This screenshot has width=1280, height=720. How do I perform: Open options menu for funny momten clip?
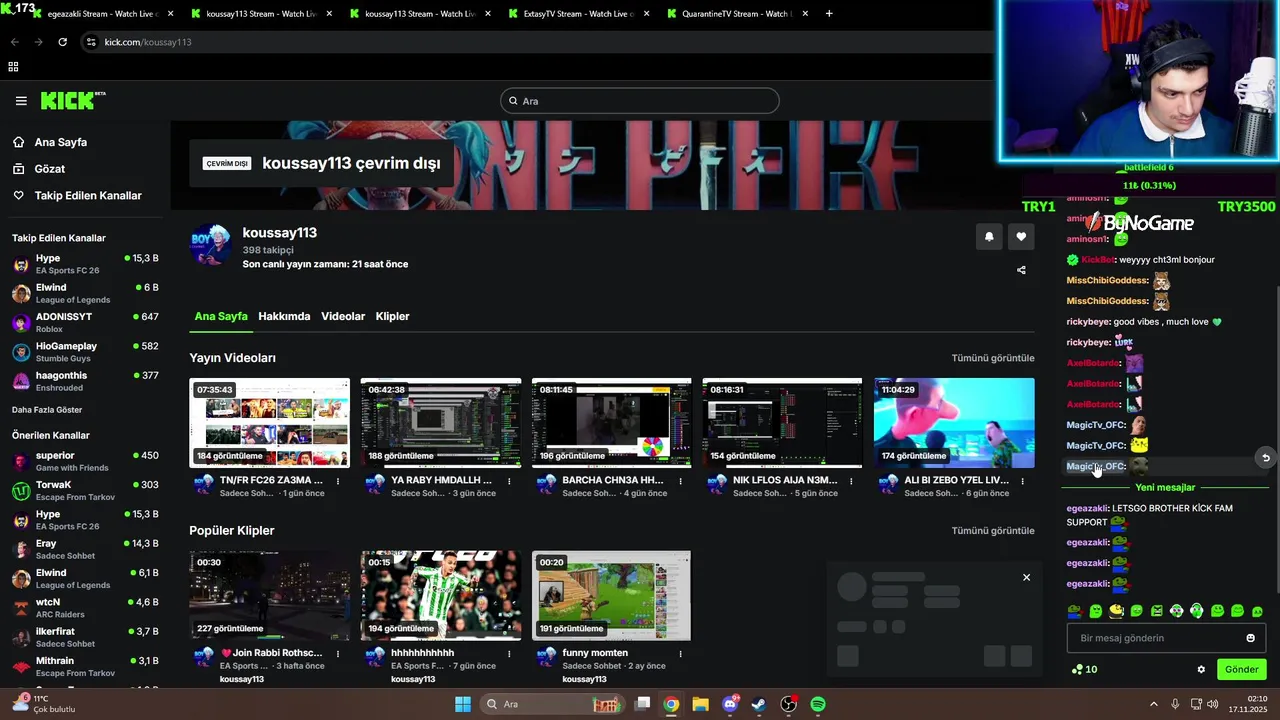click(680, 654)
